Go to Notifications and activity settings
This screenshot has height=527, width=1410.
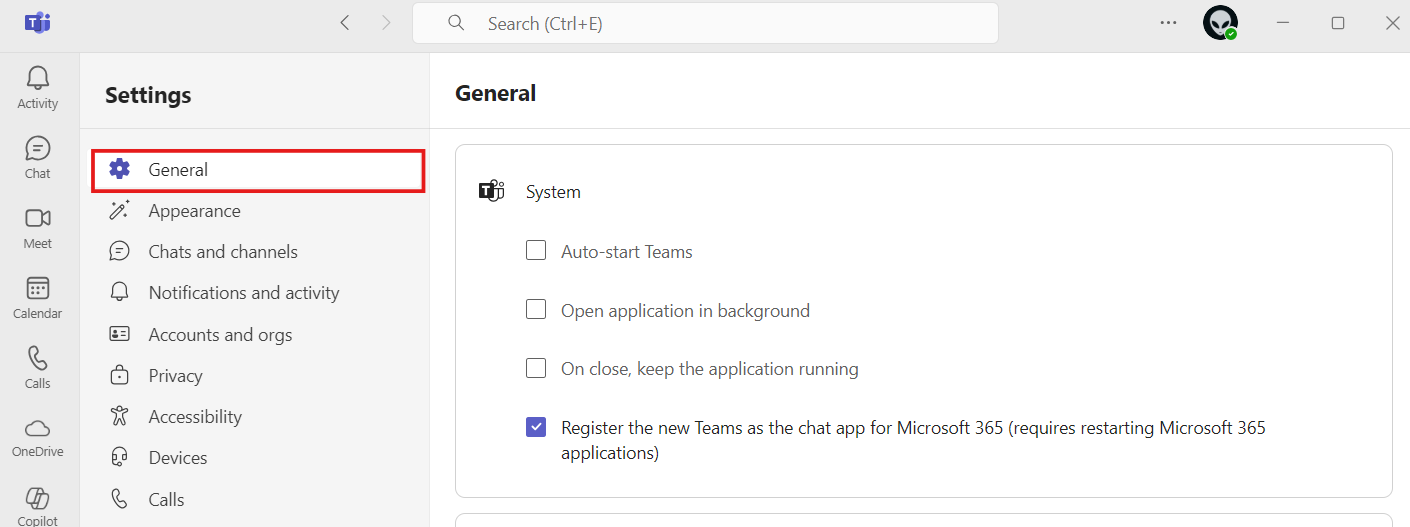point(243,293)
